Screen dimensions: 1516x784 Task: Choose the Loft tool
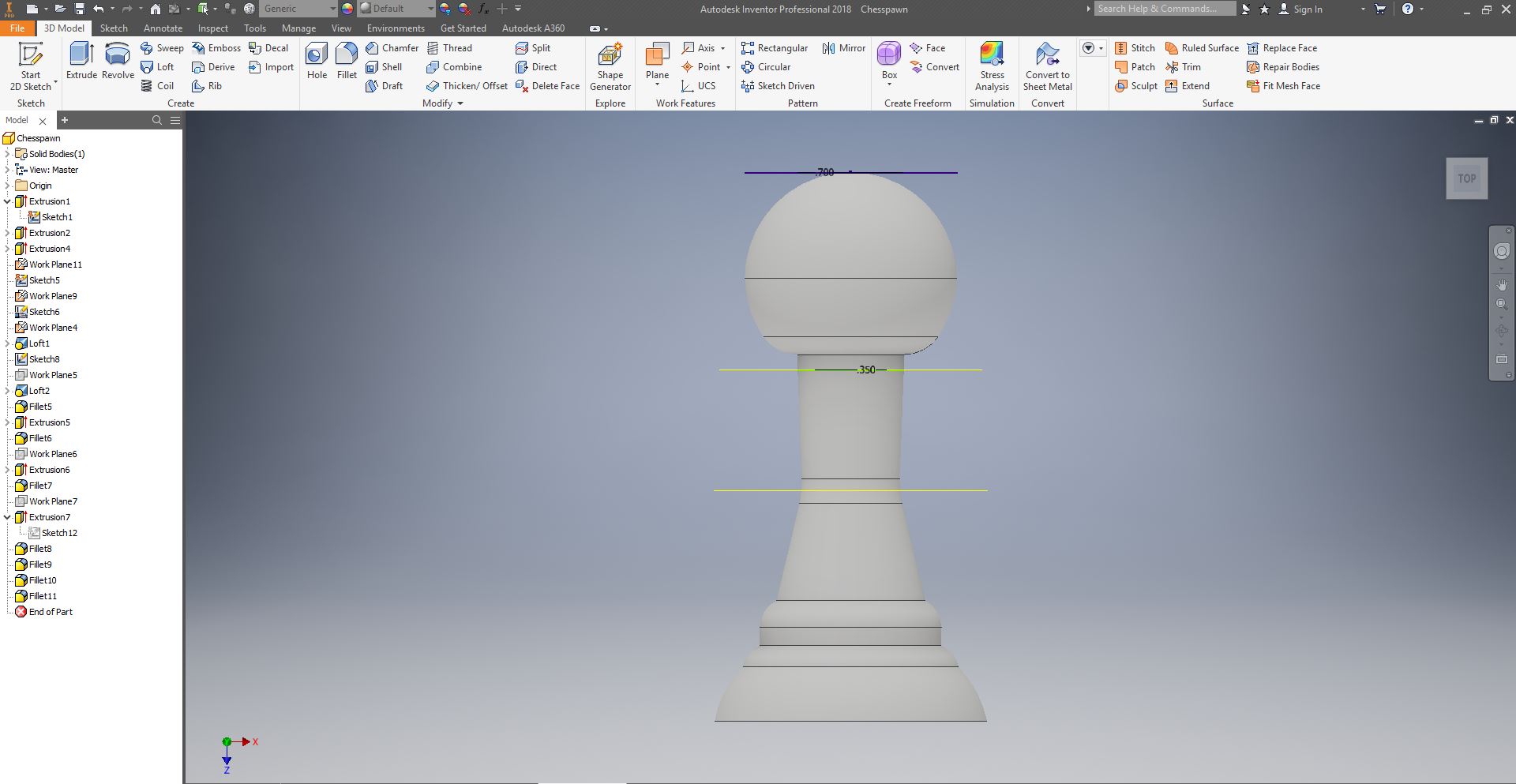pos(157,67)
